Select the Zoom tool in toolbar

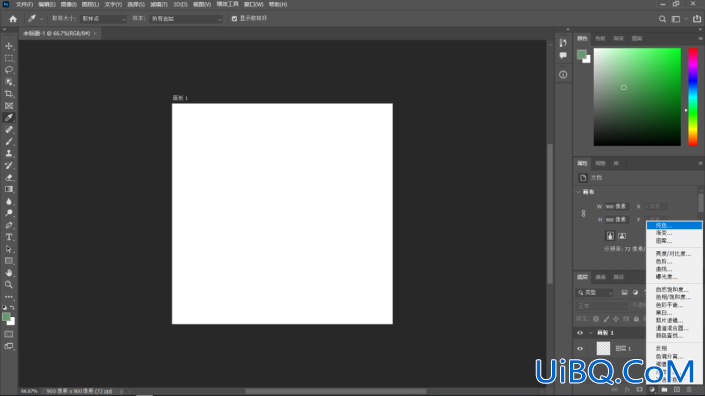(9, 285)
